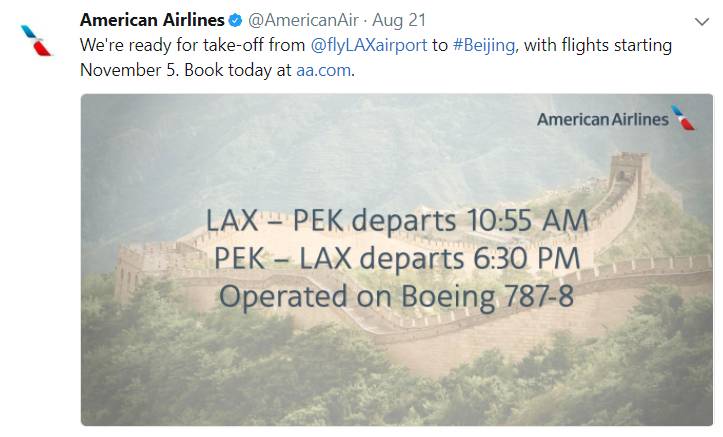Open the tweet options chevron menu
Viewport: 723px width, 437px height.
pos(699,21)
